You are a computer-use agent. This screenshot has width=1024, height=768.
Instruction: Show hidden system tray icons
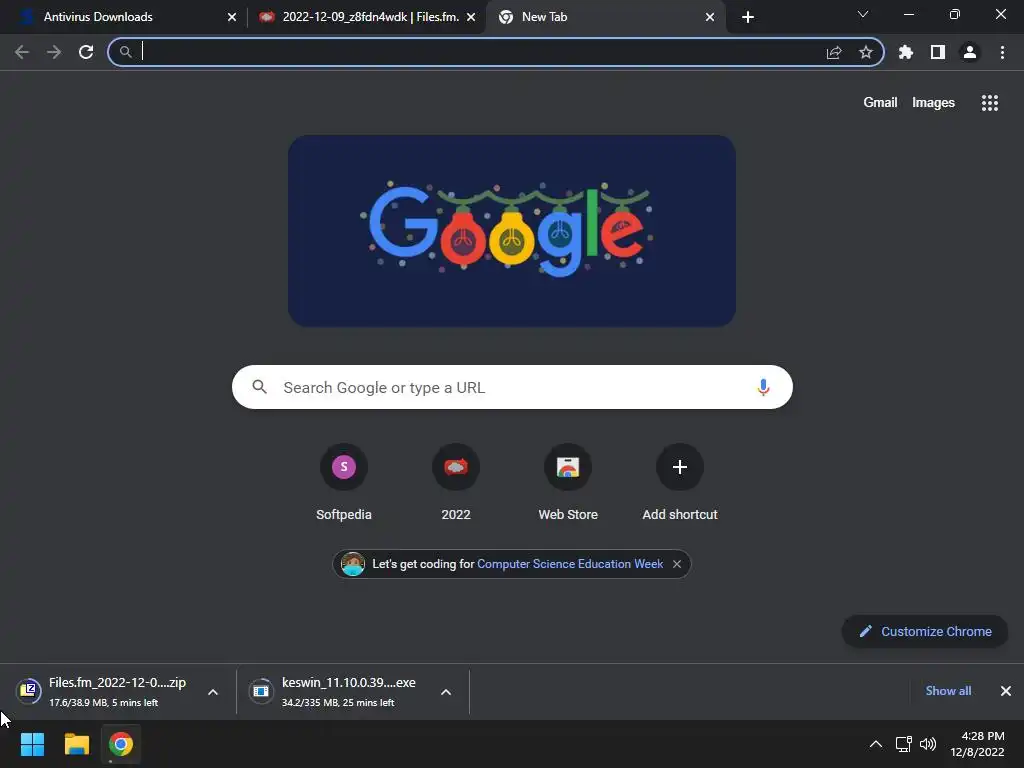(876, 744)
